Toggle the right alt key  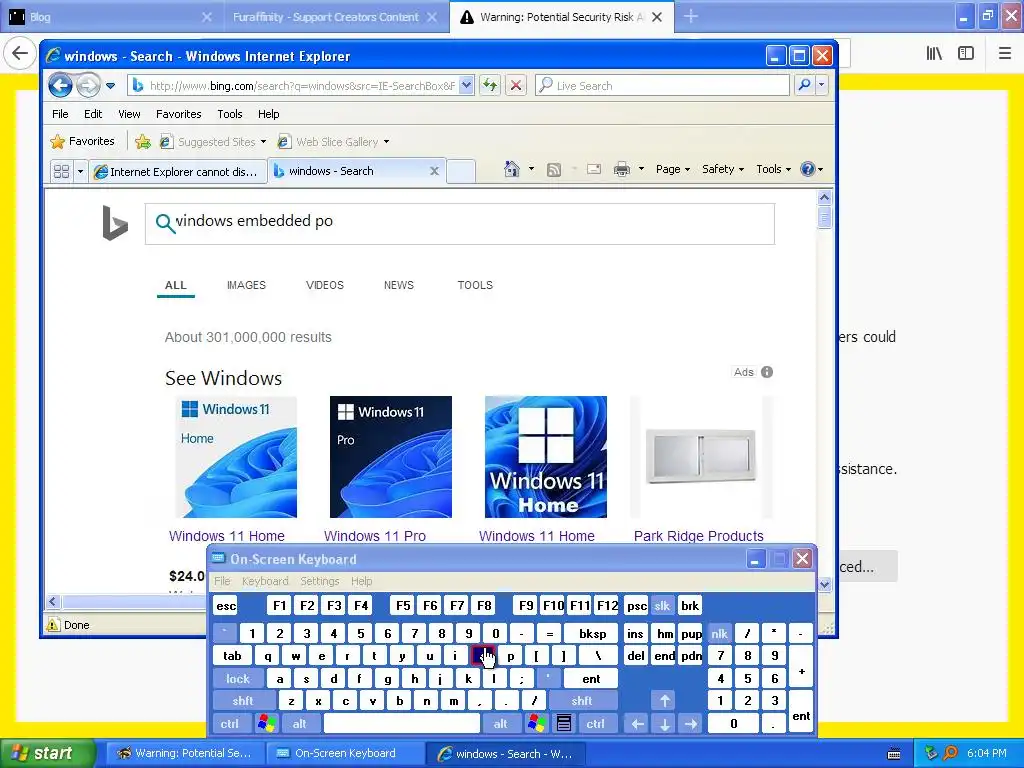click(500, 724)
